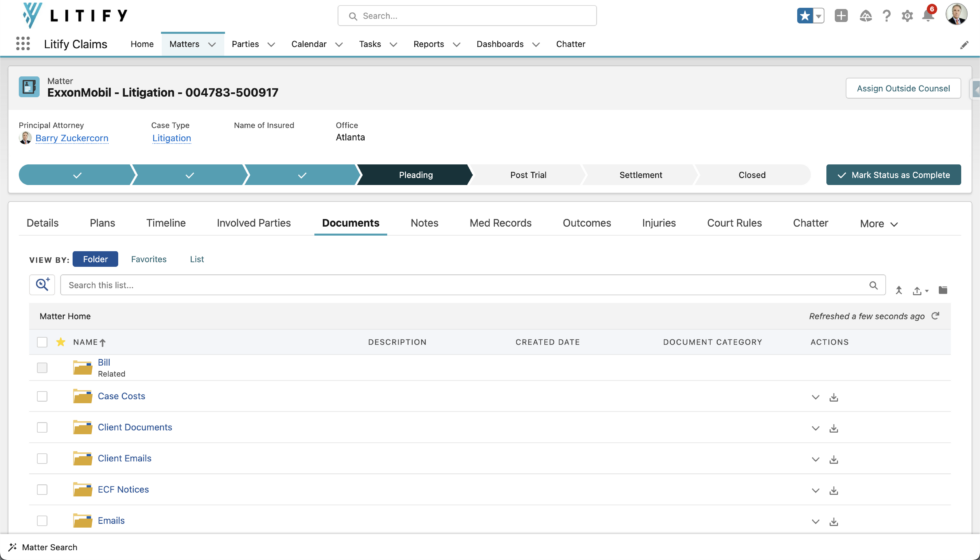Expand the Reports nav dropdown arrow

456,44
